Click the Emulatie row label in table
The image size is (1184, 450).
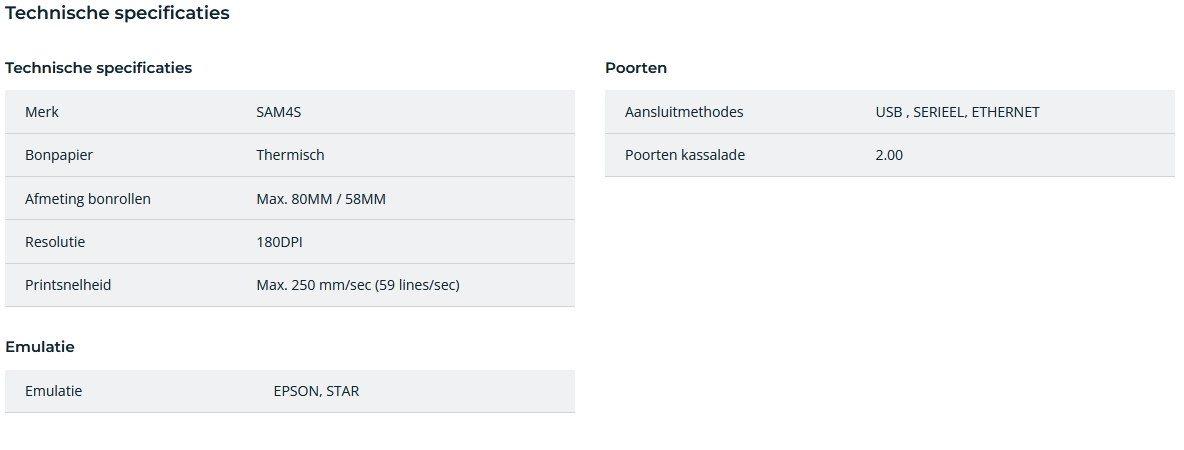(x=54, y=391)
